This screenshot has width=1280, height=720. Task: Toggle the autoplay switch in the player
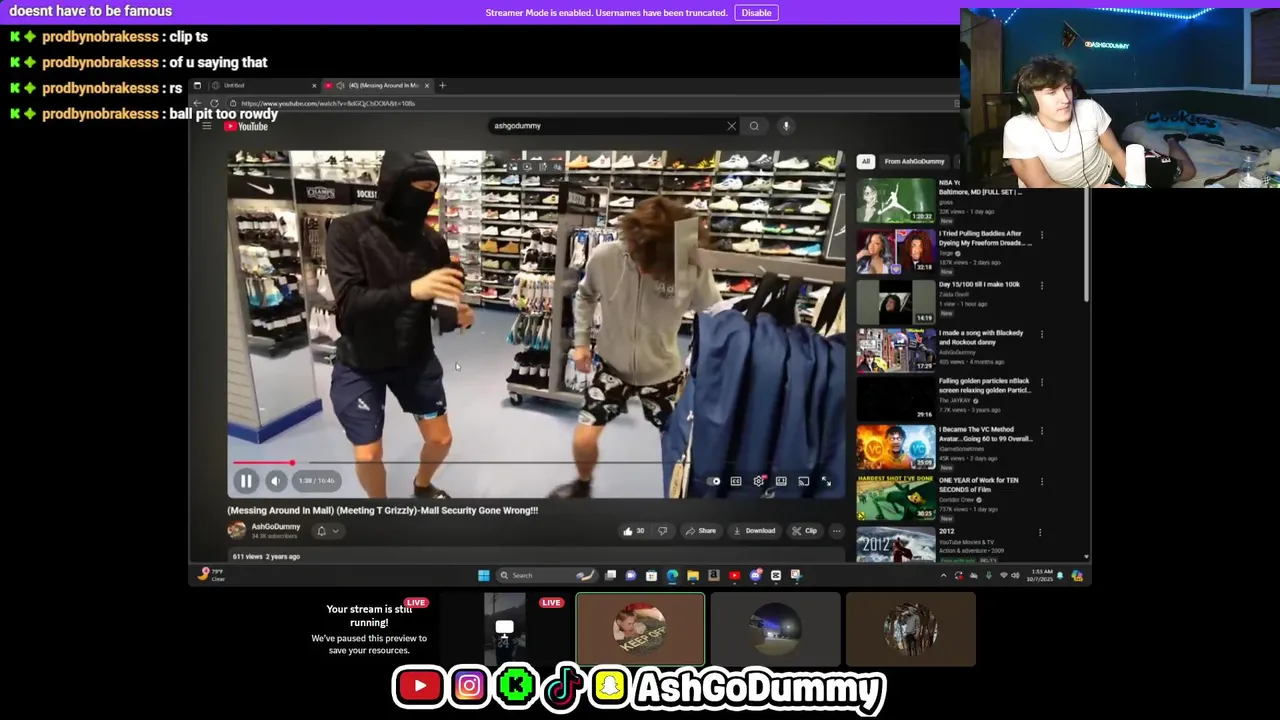pos(714,481)
